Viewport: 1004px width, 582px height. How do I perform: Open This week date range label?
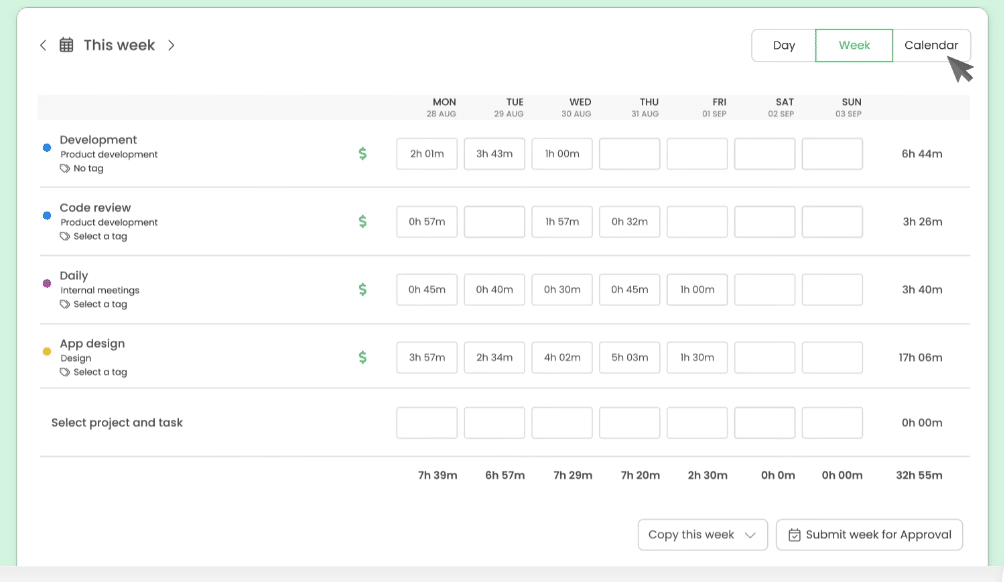(119, 45)
